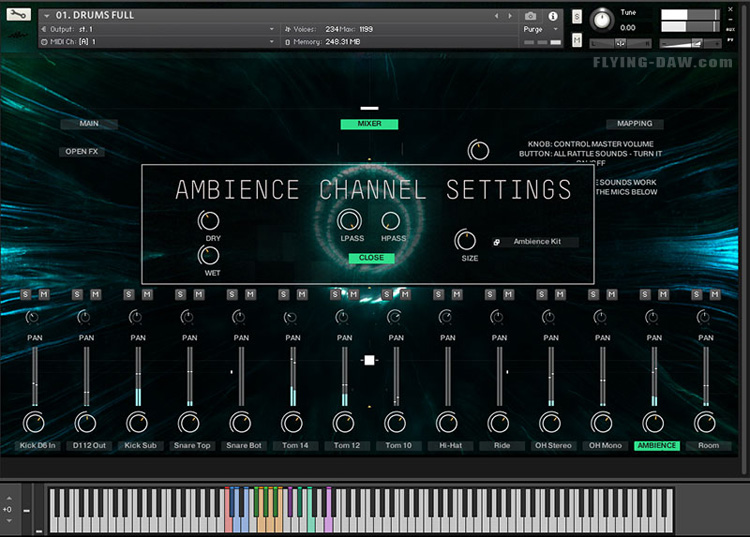750x537 pixels.
Task: Expand the instrument name dropdown arrow
Action: (x=46, y=16)
